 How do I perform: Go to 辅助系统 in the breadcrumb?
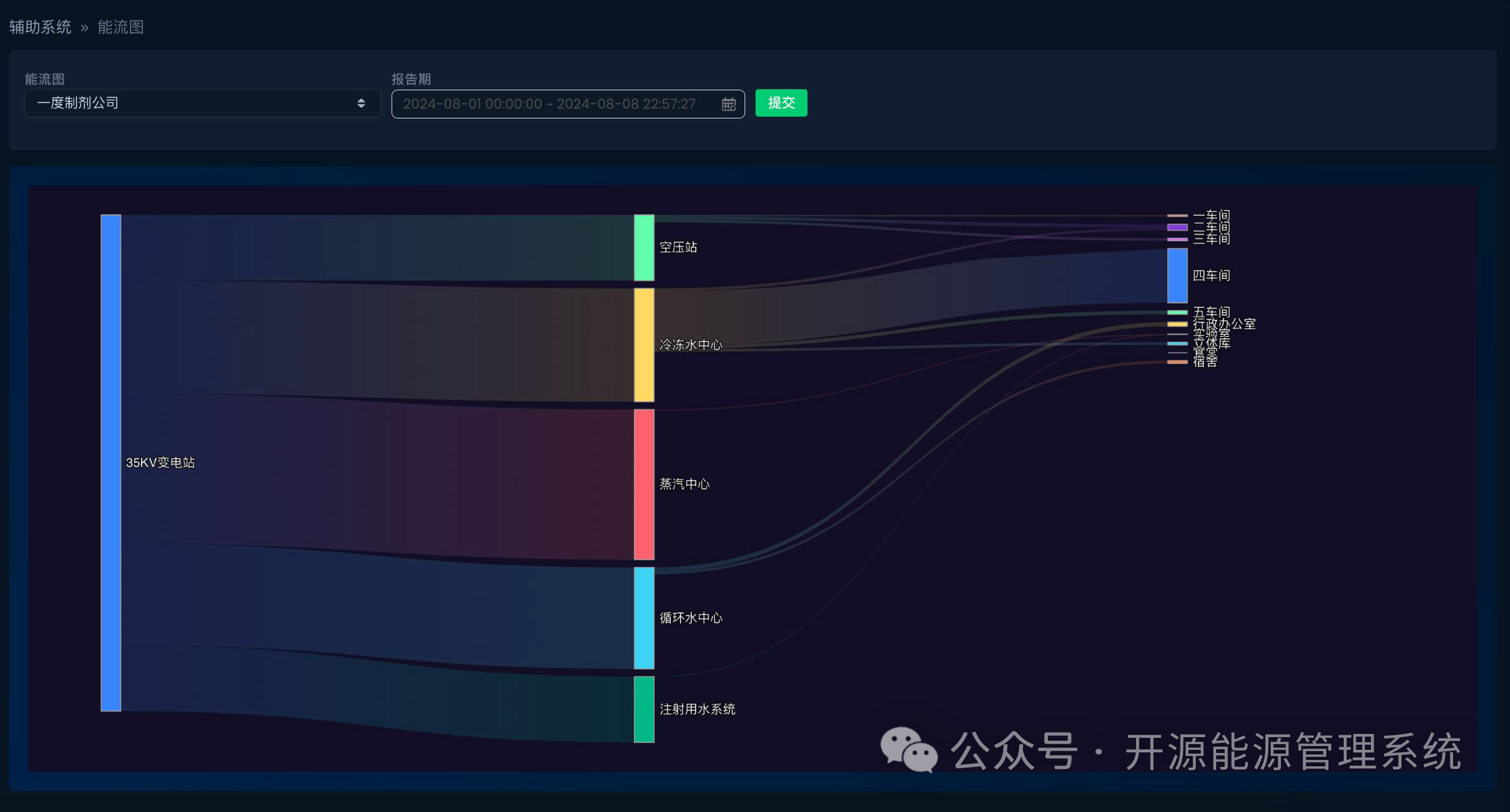tap(40, 27)
